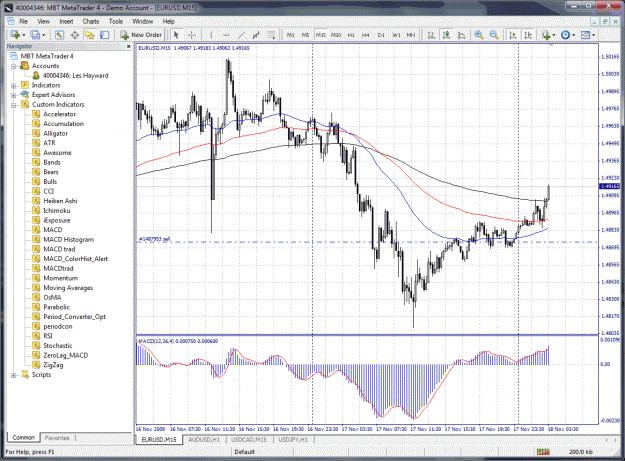Toggle the Terminal window icon
Screen dimensions: 625x461
point(104,35)
